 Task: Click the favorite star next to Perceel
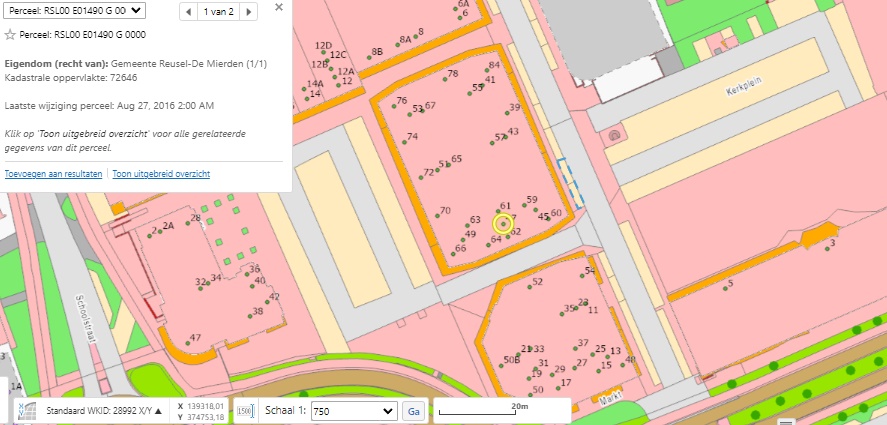[10, 35]
